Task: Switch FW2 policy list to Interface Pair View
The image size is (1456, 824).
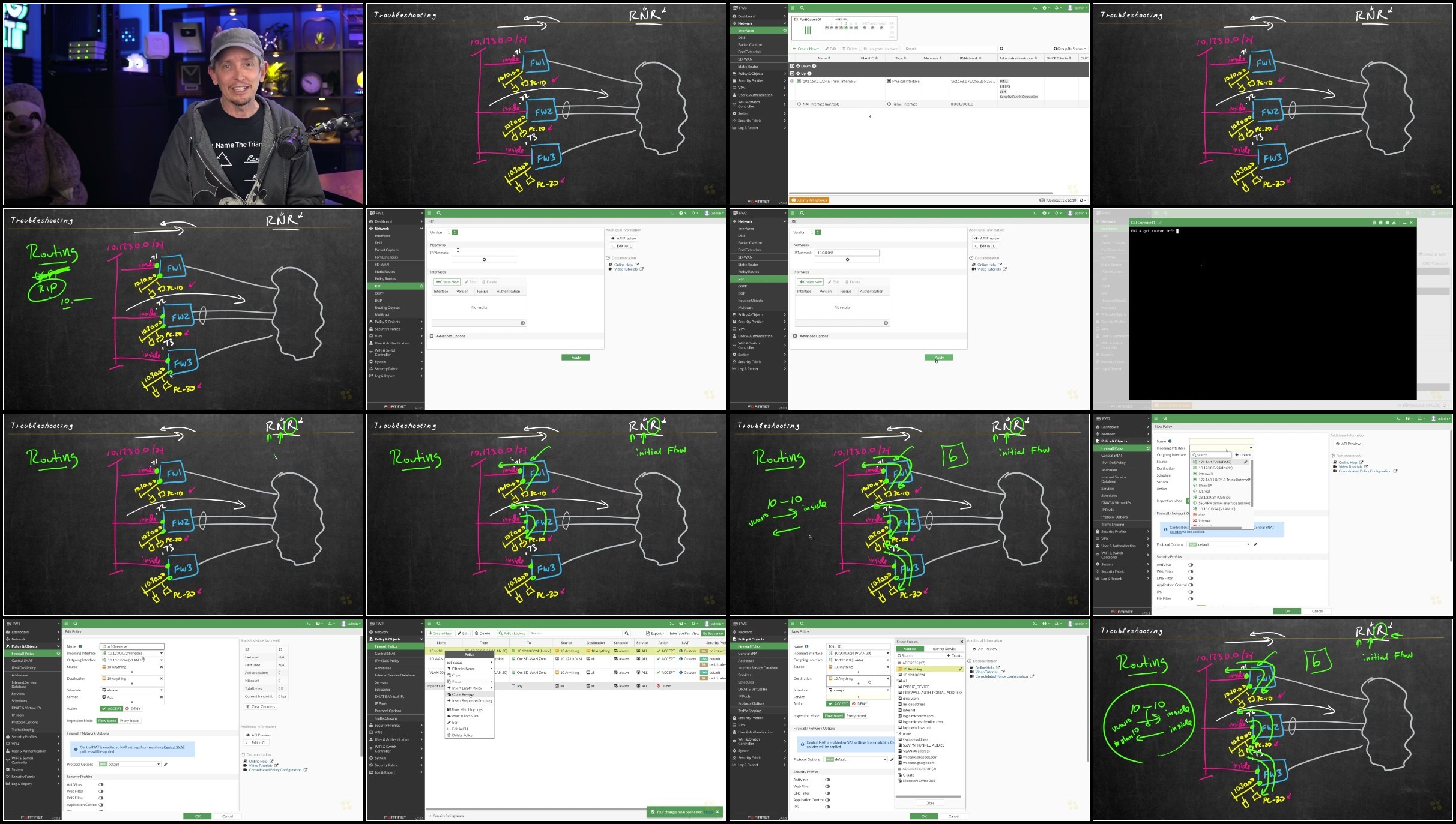Action: pyautogui.click(x=684, y=633)
